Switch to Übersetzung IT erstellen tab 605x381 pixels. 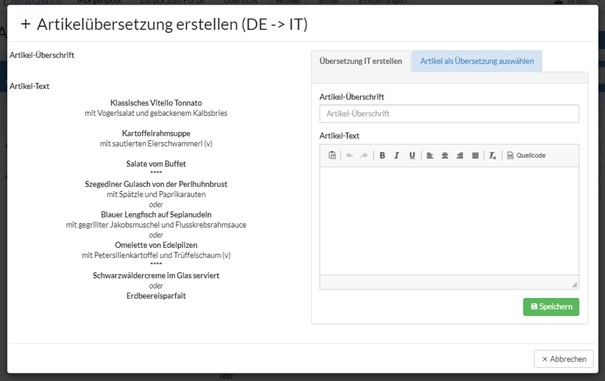(x=361, y=61)
